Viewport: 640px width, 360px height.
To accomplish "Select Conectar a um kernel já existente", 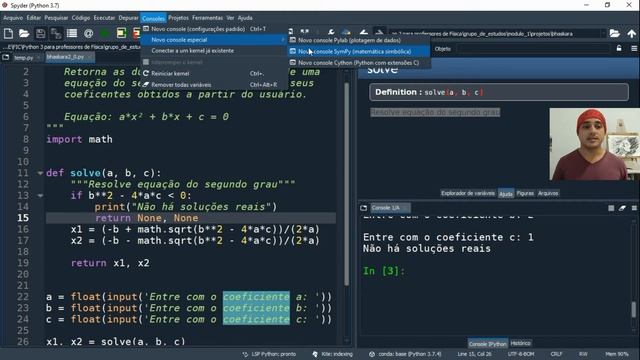I will coord(213,51).
